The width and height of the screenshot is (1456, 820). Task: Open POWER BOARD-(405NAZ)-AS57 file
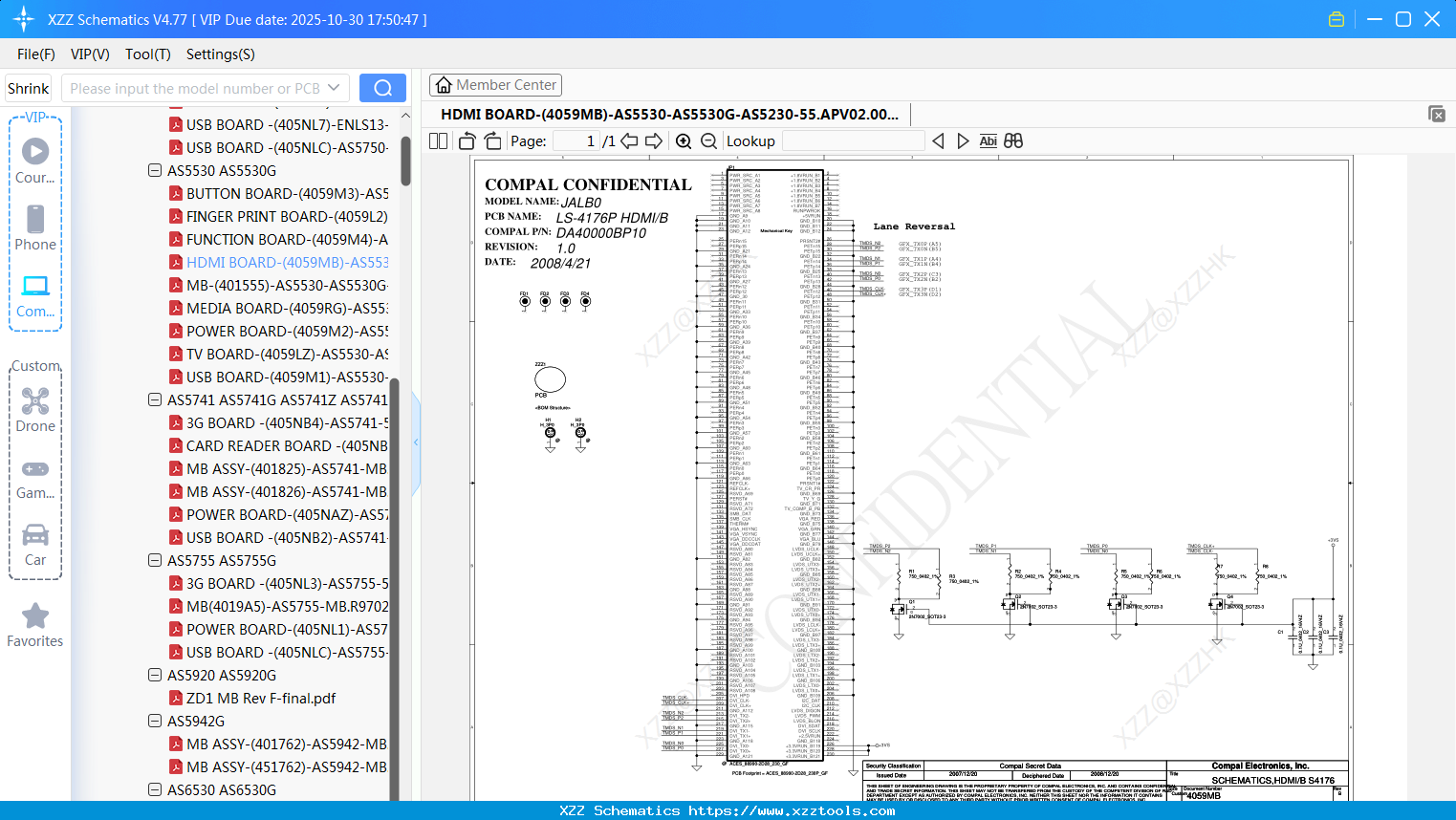click(287, 514)
